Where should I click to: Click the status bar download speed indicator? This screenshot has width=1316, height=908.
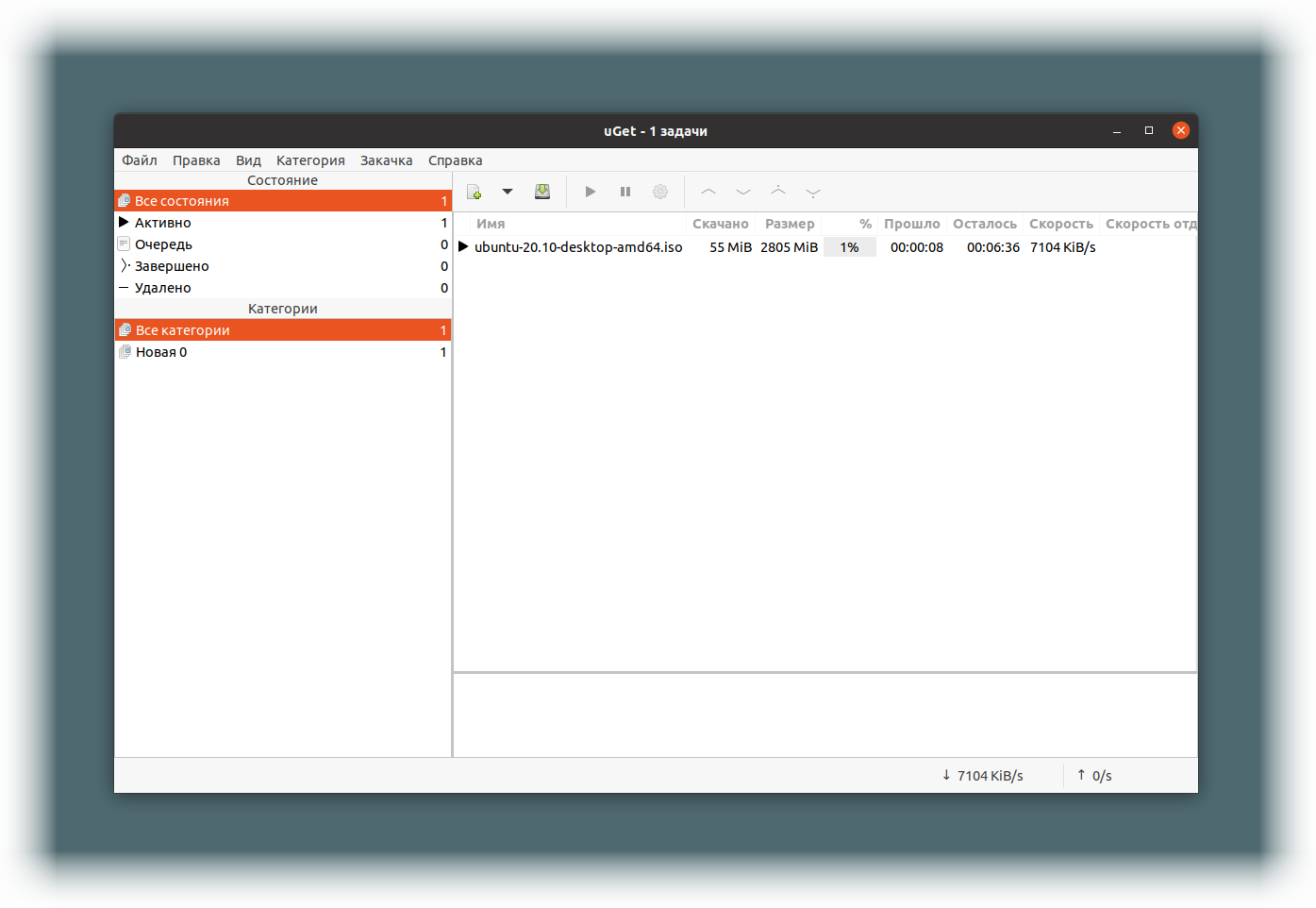tap(982, 776)
